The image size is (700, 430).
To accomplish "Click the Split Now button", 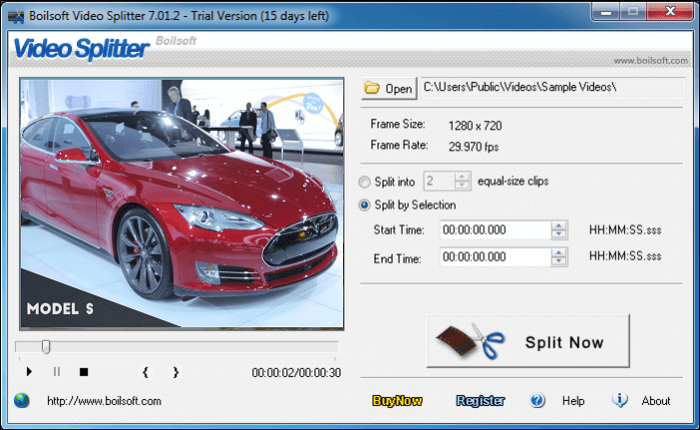I will point(529,342).
